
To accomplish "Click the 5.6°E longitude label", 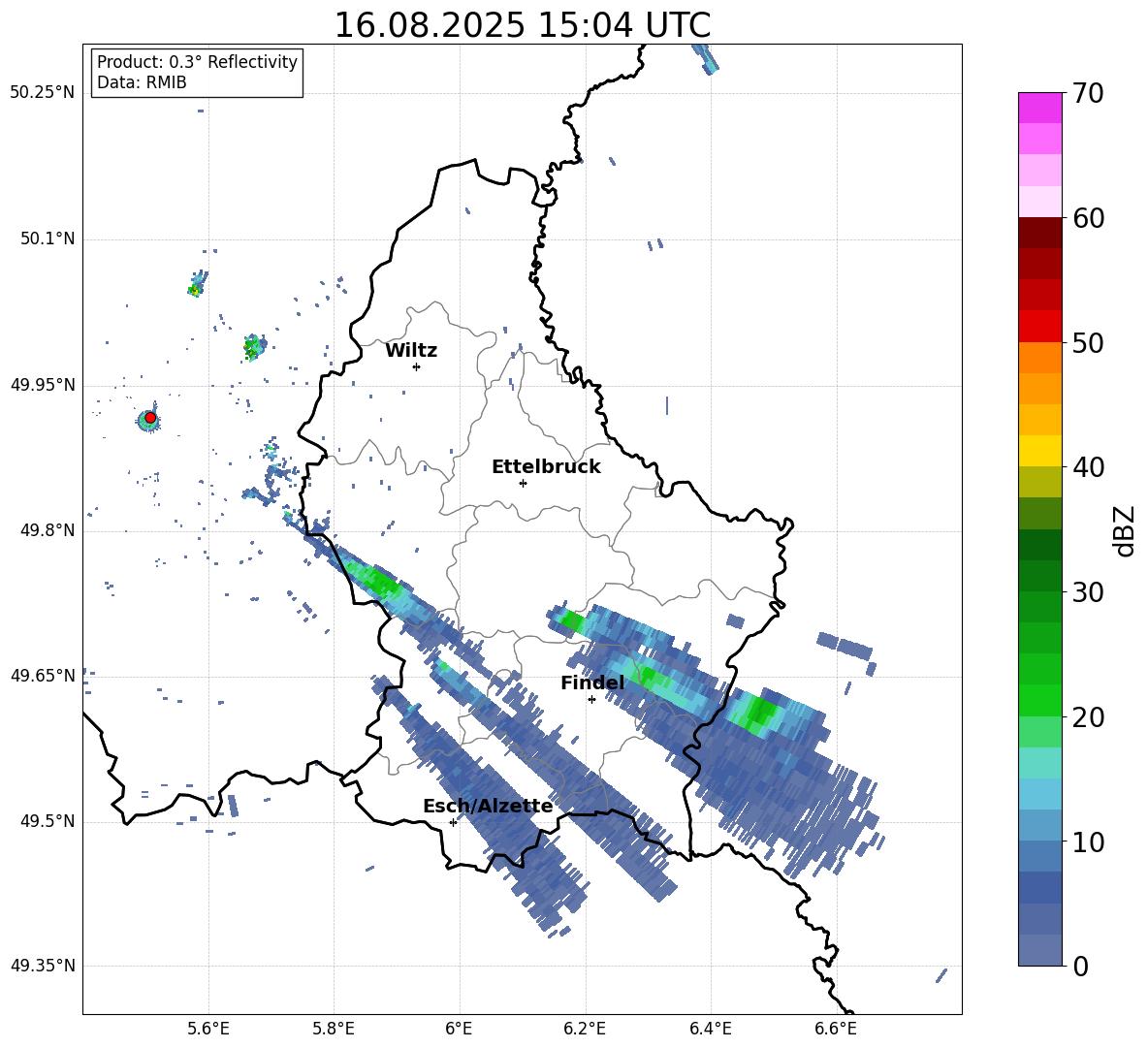I will [x=207, y=1029].
